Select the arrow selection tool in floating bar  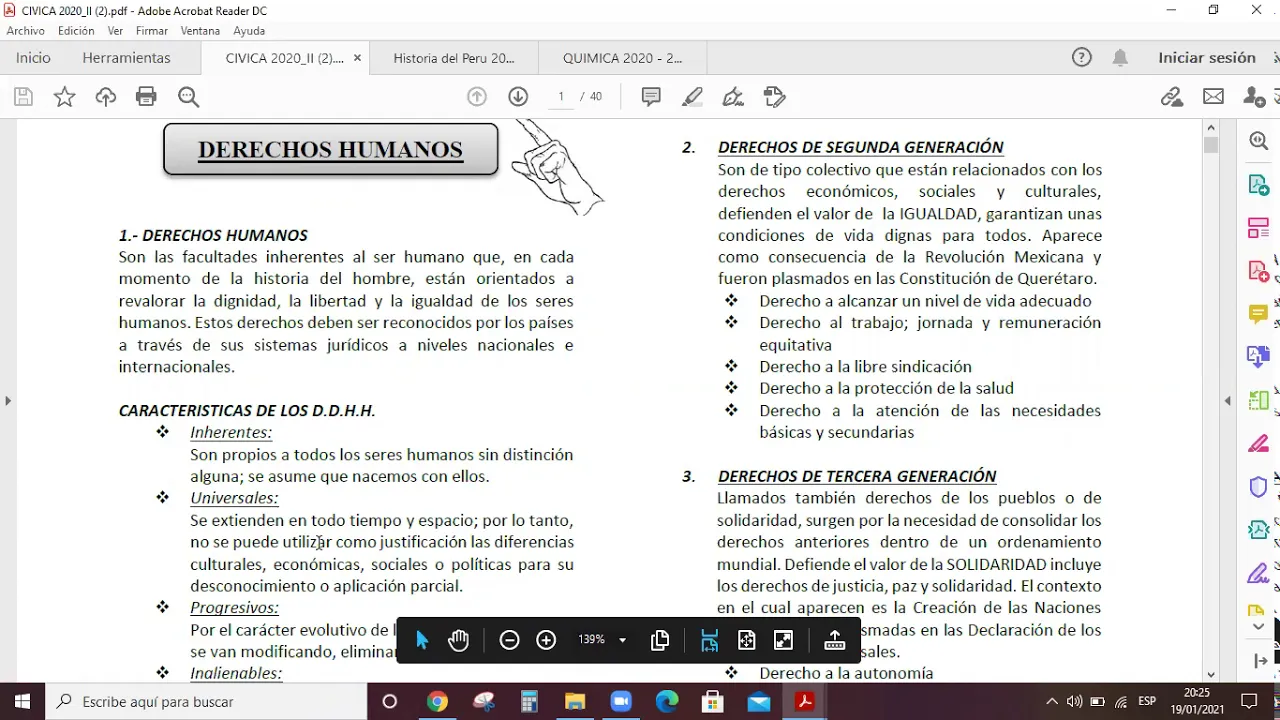click(x=421, y=641)
